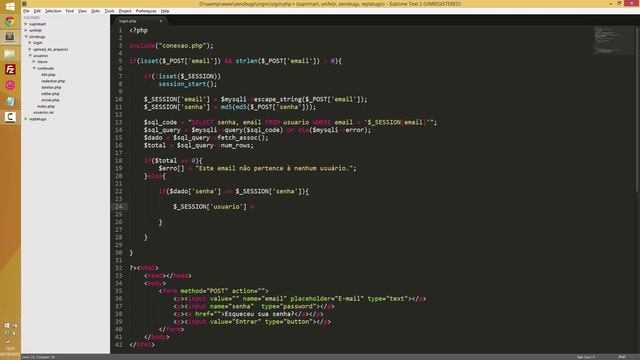Expand the classe folder arrow
Screen dimensions: 640x360
pyautogui.click(x=34, y=62)
